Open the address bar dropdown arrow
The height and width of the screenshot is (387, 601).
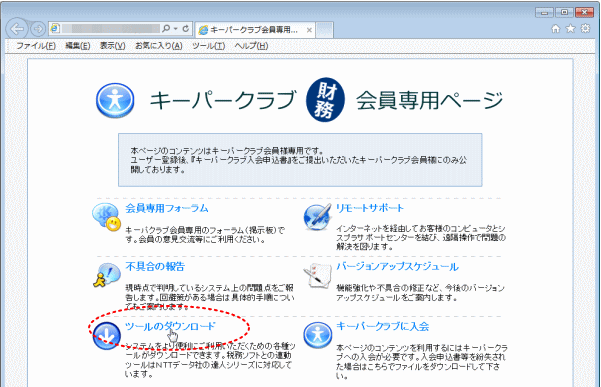tap(176, 29)
